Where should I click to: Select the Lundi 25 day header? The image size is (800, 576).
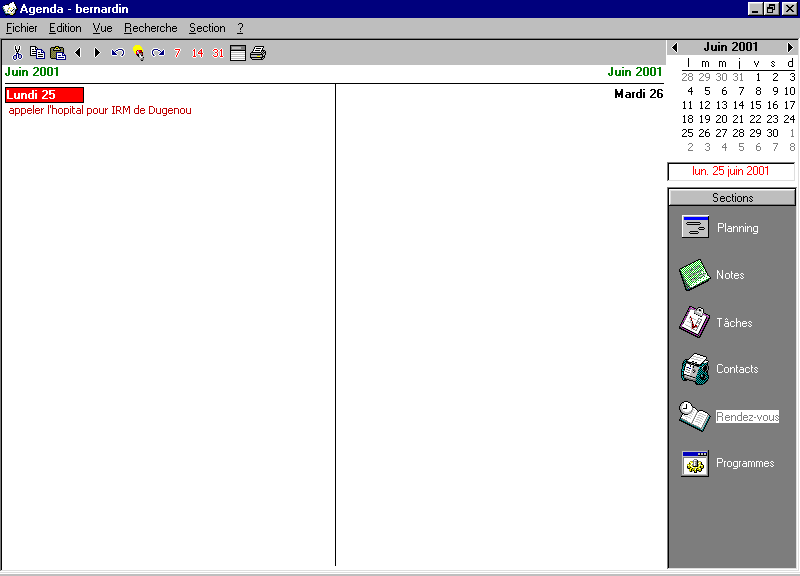[44, 95]
